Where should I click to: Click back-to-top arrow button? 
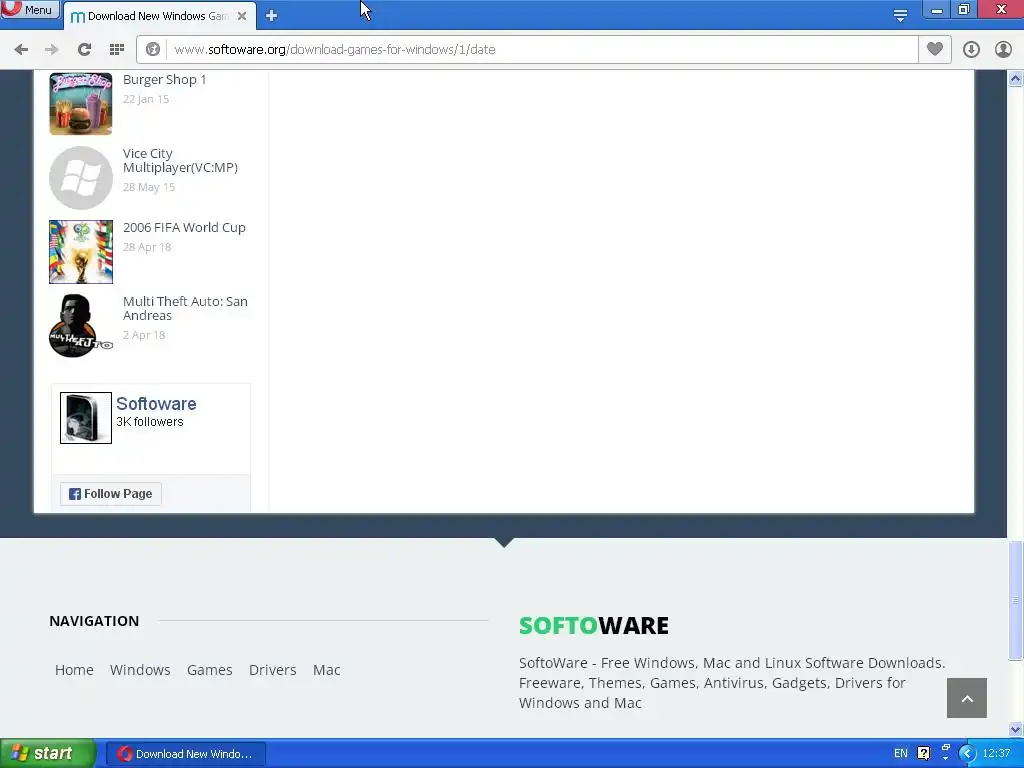click(967, 698)
